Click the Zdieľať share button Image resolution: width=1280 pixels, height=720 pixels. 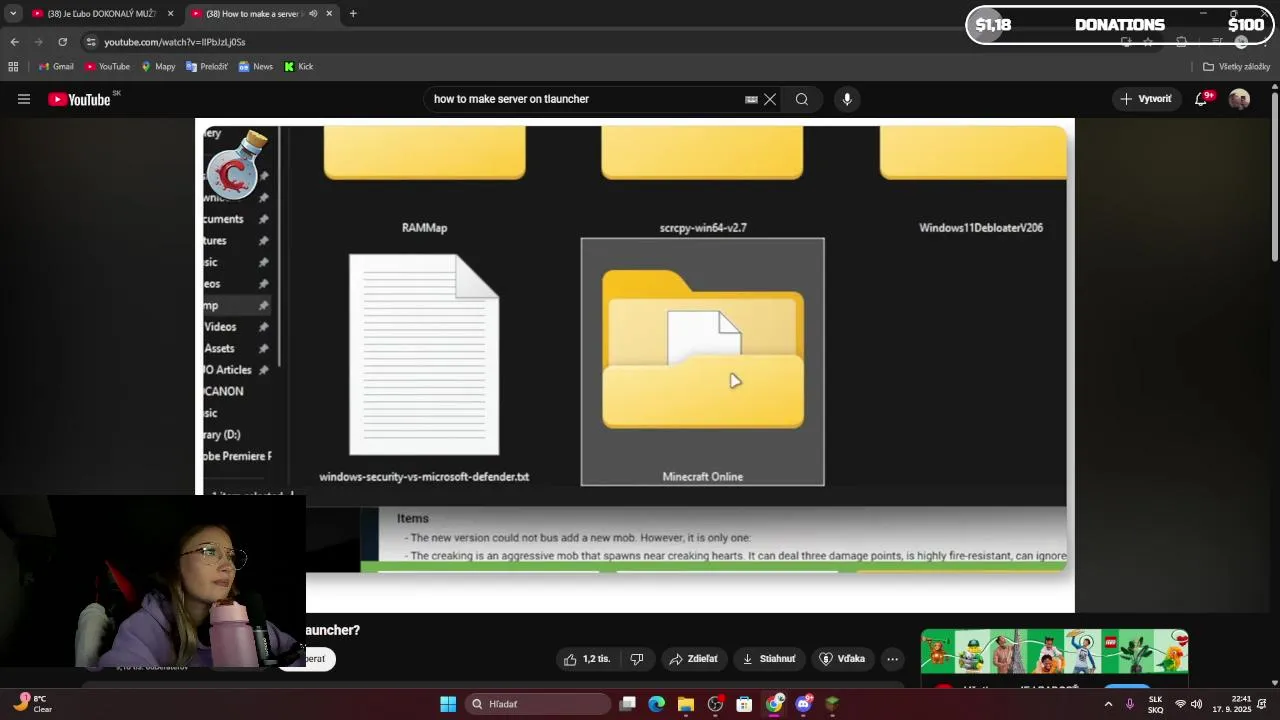pyautogui.click(x=693, y=659)
